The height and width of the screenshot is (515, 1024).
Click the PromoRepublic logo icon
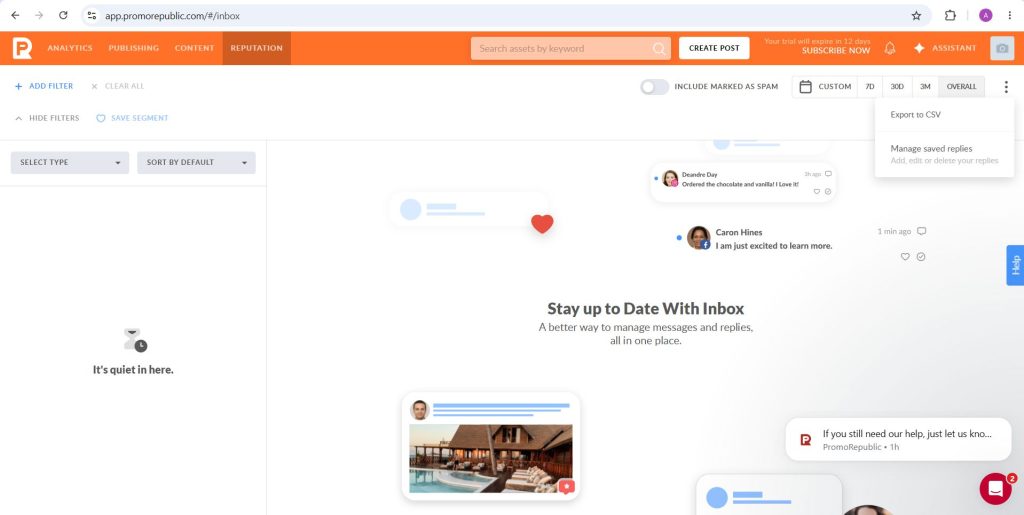tap(22, 48)
